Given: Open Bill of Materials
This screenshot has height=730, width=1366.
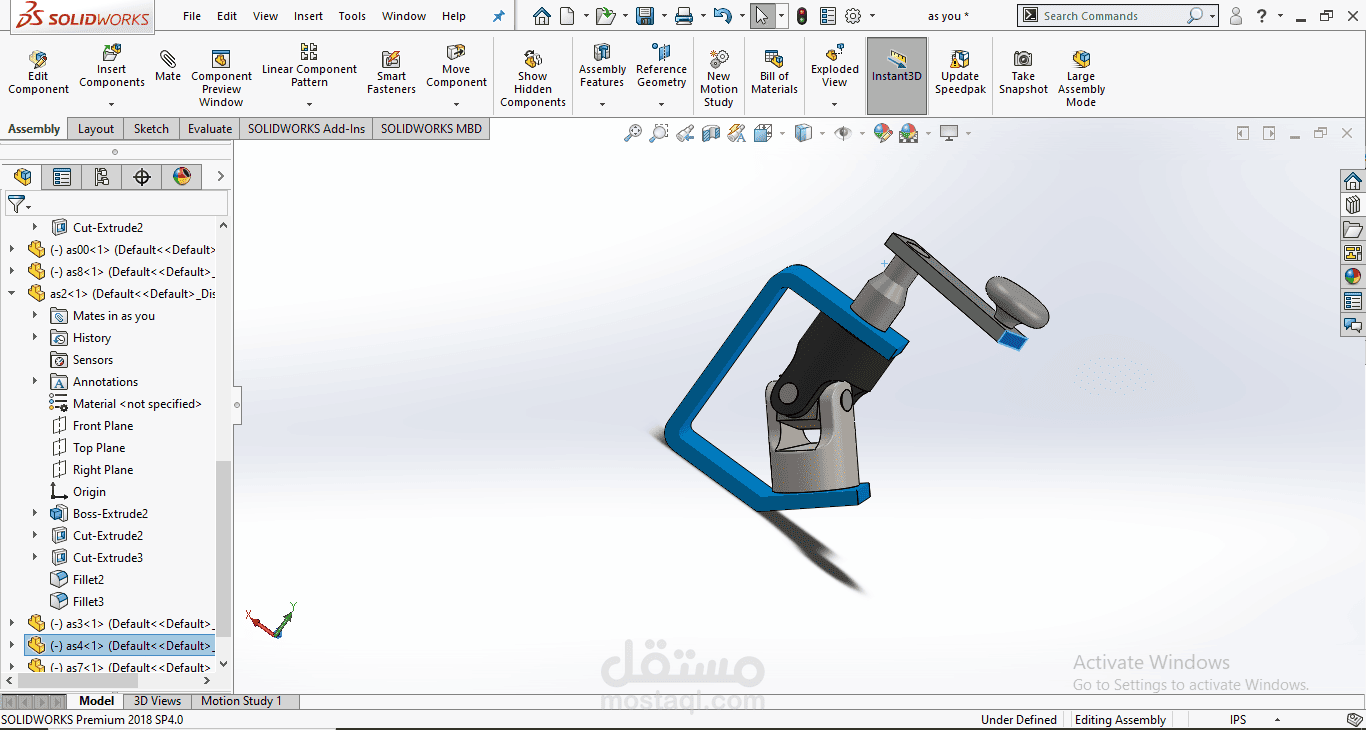Looking at the screenshot, I should (774, 73).
